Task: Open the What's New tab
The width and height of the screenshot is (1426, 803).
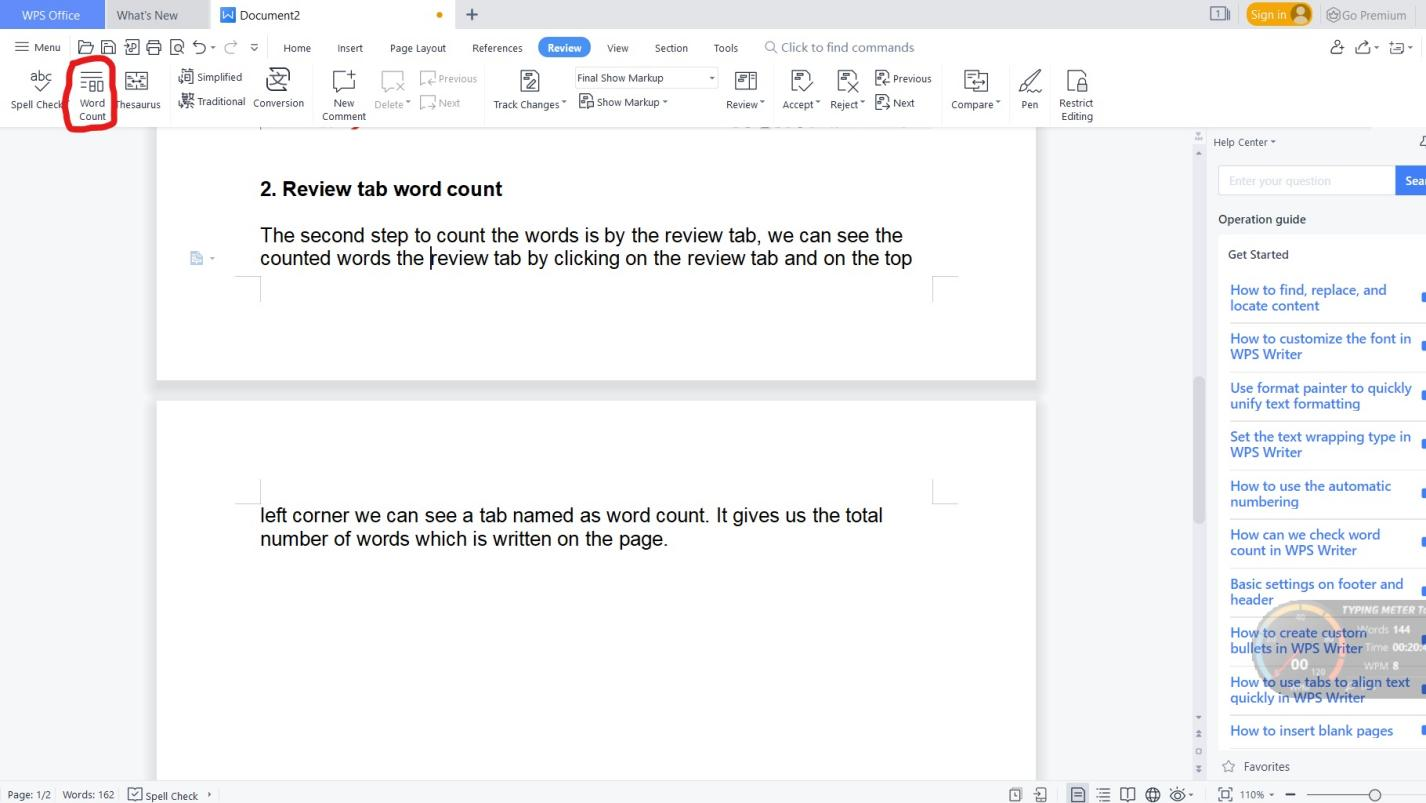Action: tap(147, 14)
